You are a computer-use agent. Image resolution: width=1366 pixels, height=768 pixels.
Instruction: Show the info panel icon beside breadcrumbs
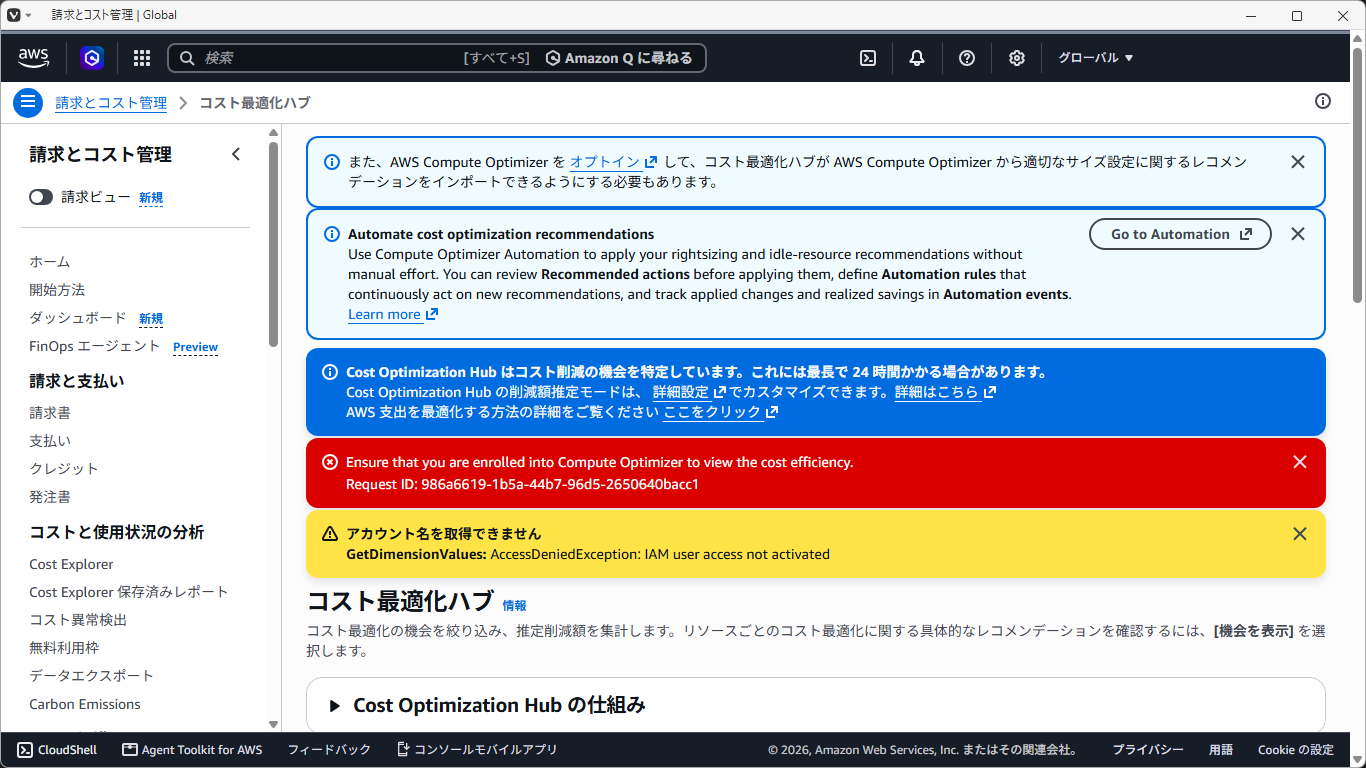click(x=1323, y=101)
